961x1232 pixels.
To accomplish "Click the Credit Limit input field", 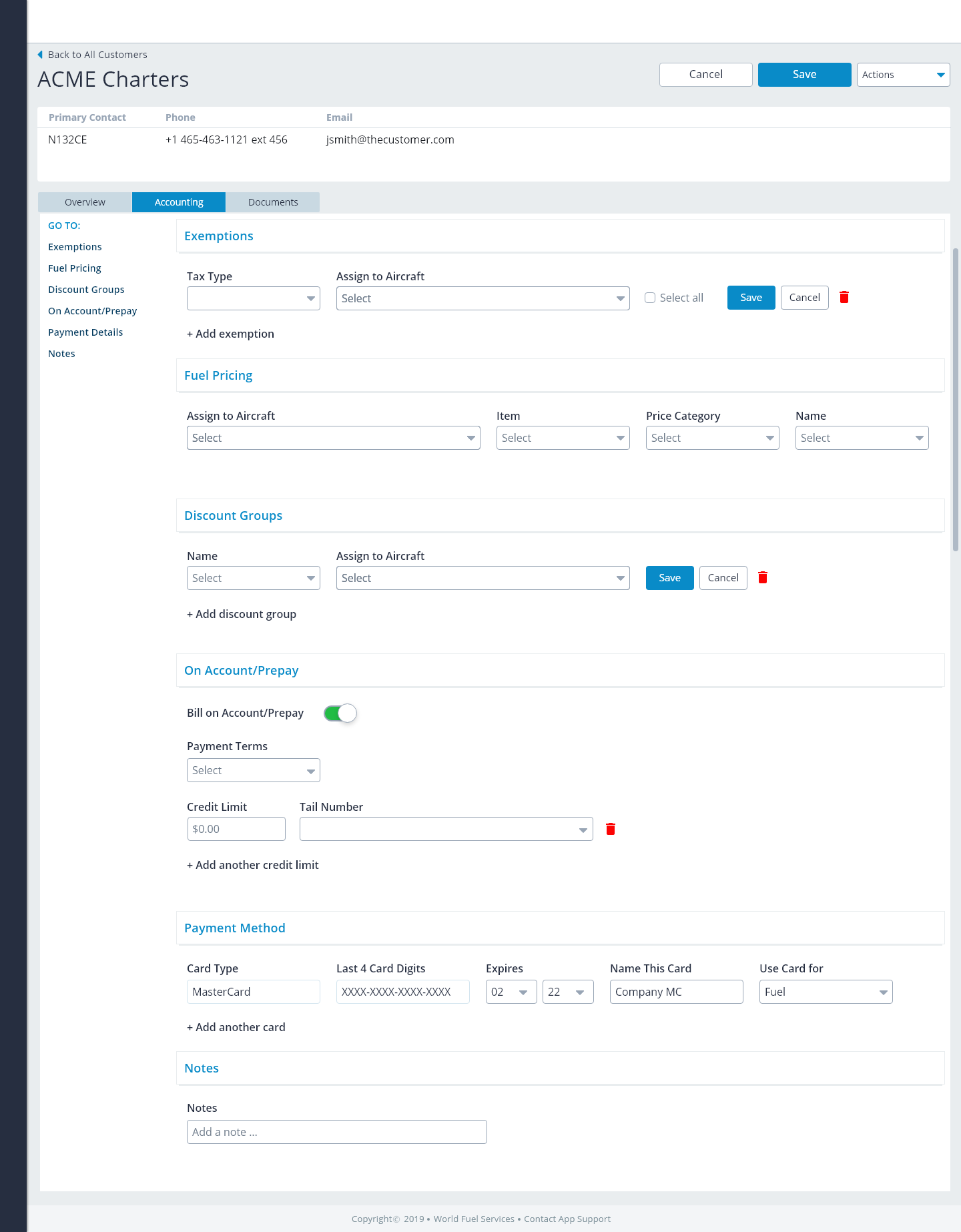I will [x=236, y=829].
